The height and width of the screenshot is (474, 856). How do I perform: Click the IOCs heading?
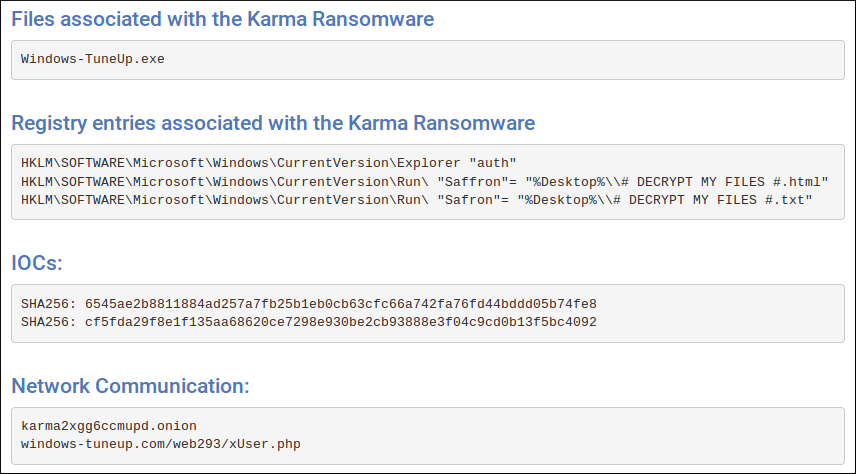point(37,263)
